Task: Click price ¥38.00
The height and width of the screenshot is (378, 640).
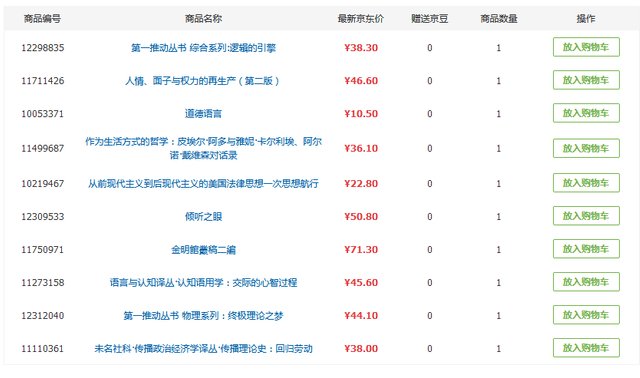Action: [361, 349]
